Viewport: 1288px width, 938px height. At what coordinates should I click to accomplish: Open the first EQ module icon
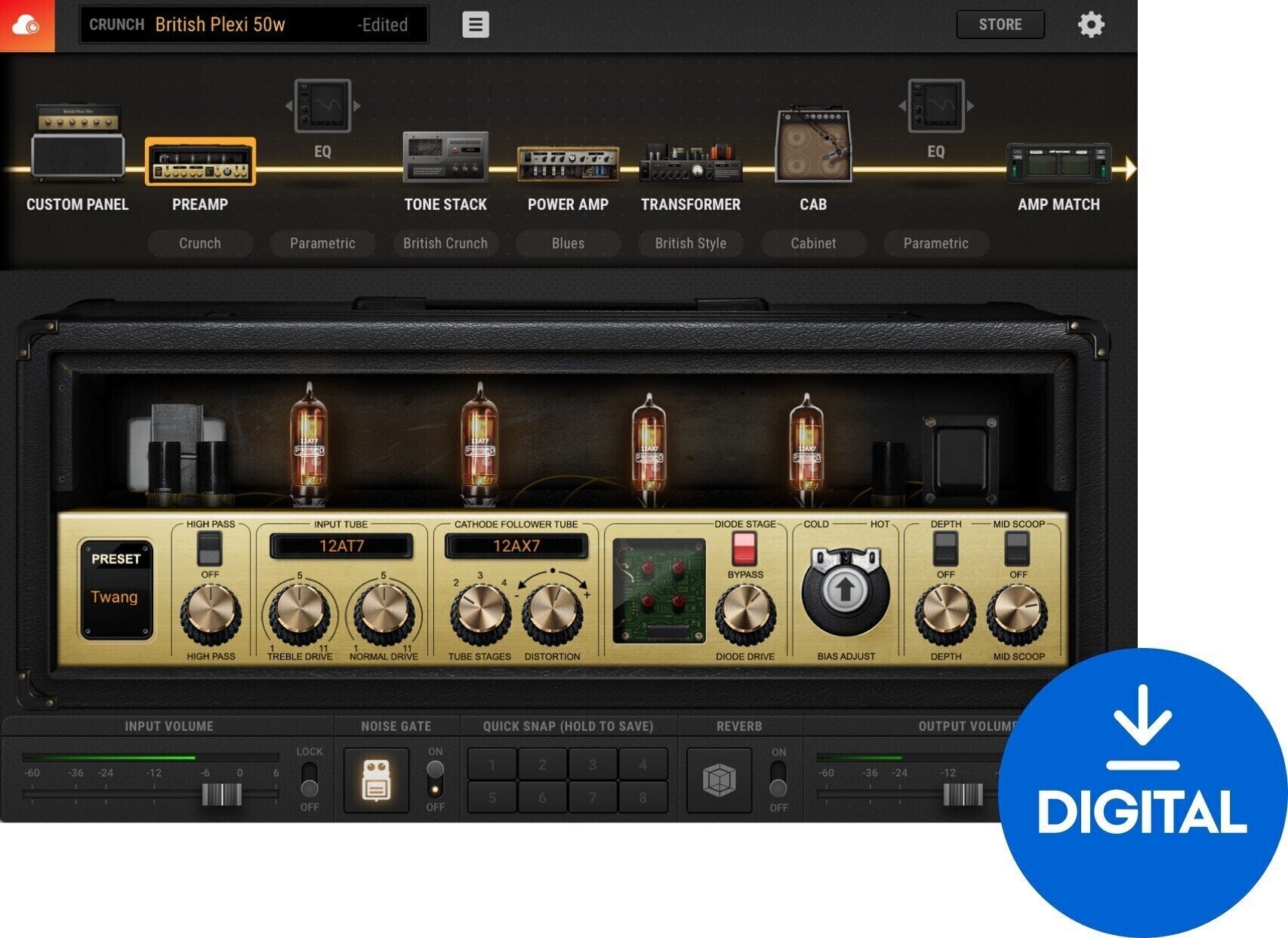pos(322,106)
